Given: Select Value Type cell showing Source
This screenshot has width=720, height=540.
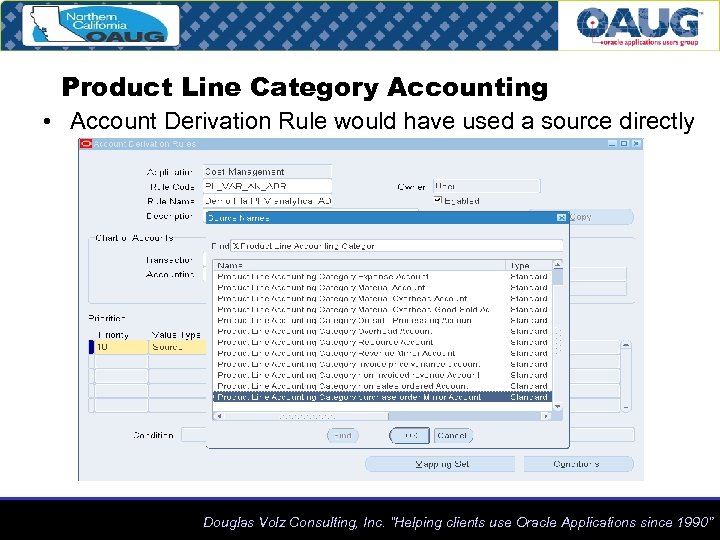Looking at the screenshot, I should pos(177,347).
